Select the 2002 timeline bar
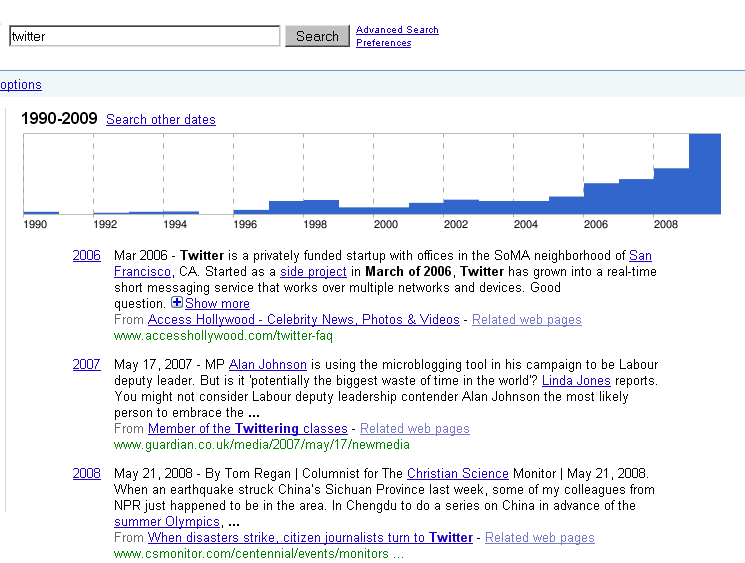 [461, 207]
